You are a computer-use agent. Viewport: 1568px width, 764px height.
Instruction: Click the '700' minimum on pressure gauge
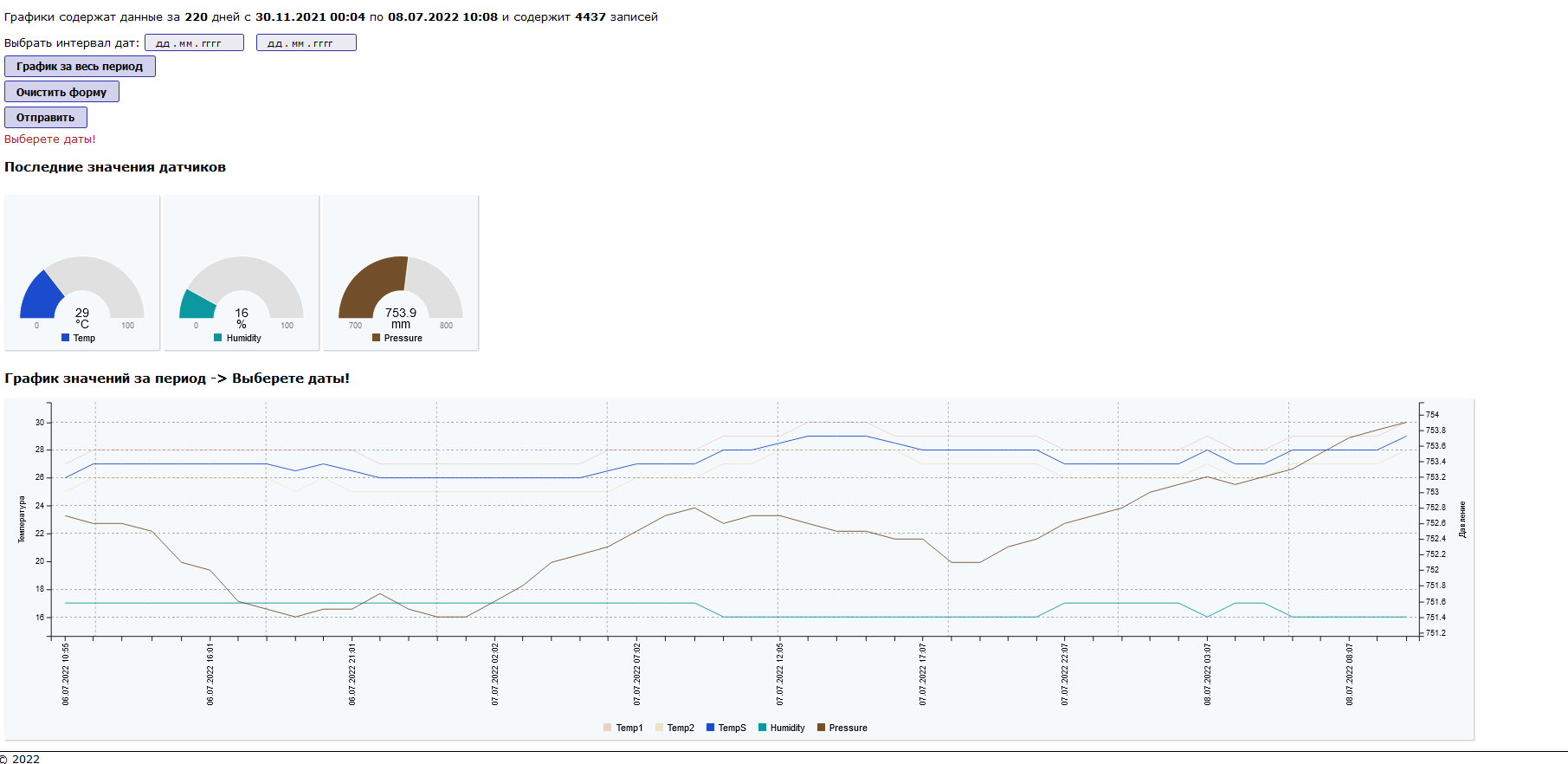coord(355,326)
